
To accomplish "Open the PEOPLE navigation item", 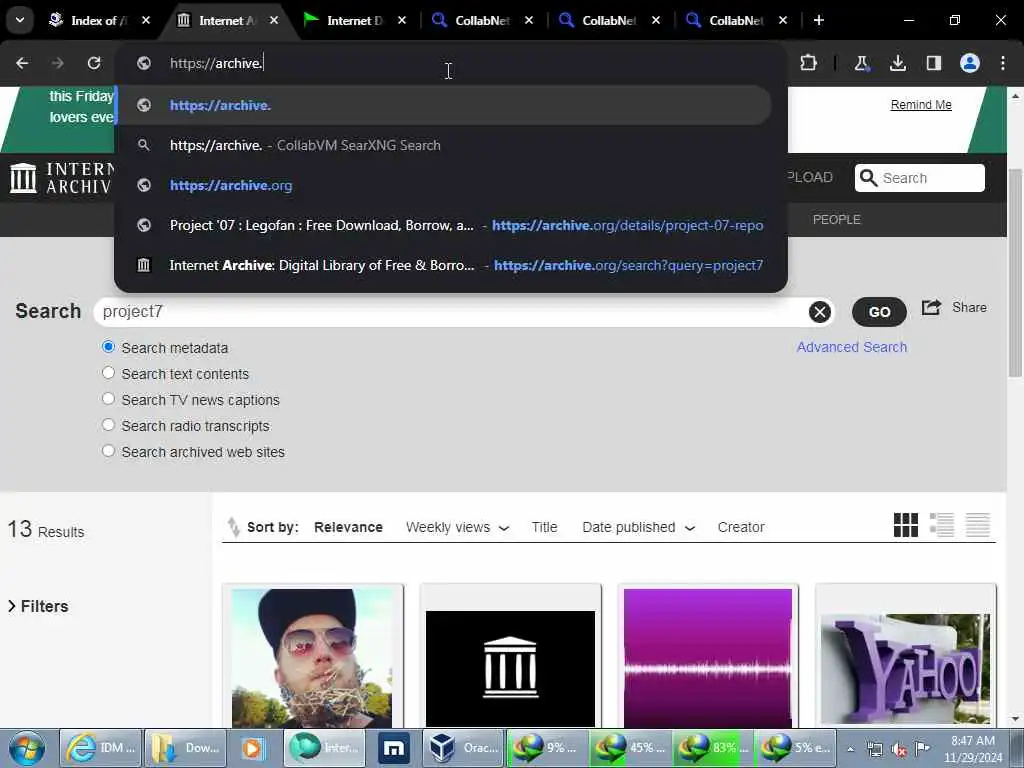I will (836, 219).
